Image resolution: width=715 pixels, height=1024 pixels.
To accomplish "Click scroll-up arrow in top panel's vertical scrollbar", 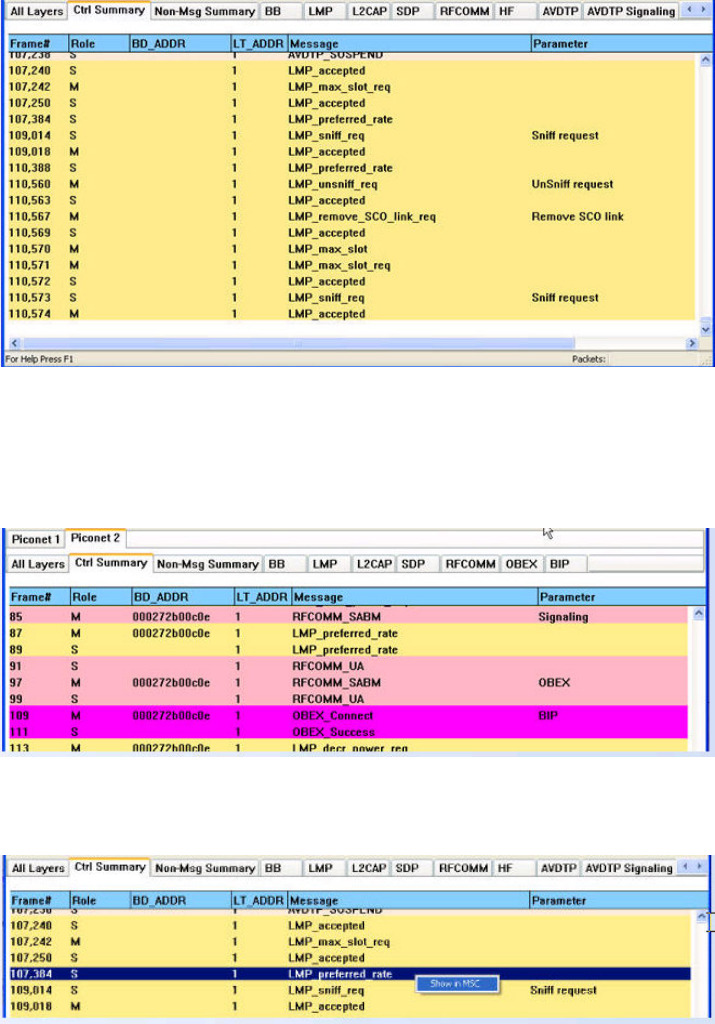I will coord(705,60).
